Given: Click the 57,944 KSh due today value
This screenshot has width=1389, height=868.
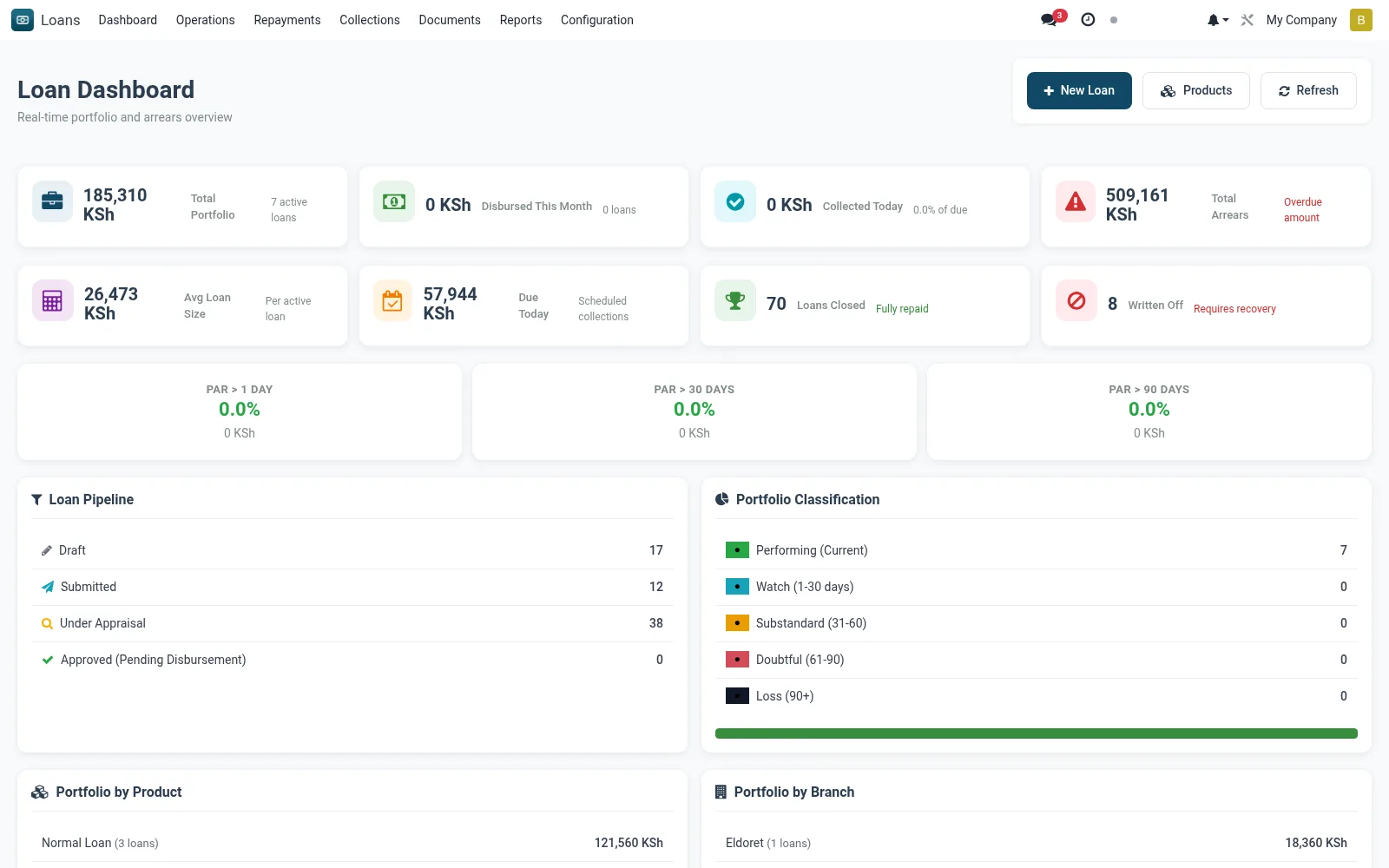Looking at the screenshot, I should pos(450,304).
